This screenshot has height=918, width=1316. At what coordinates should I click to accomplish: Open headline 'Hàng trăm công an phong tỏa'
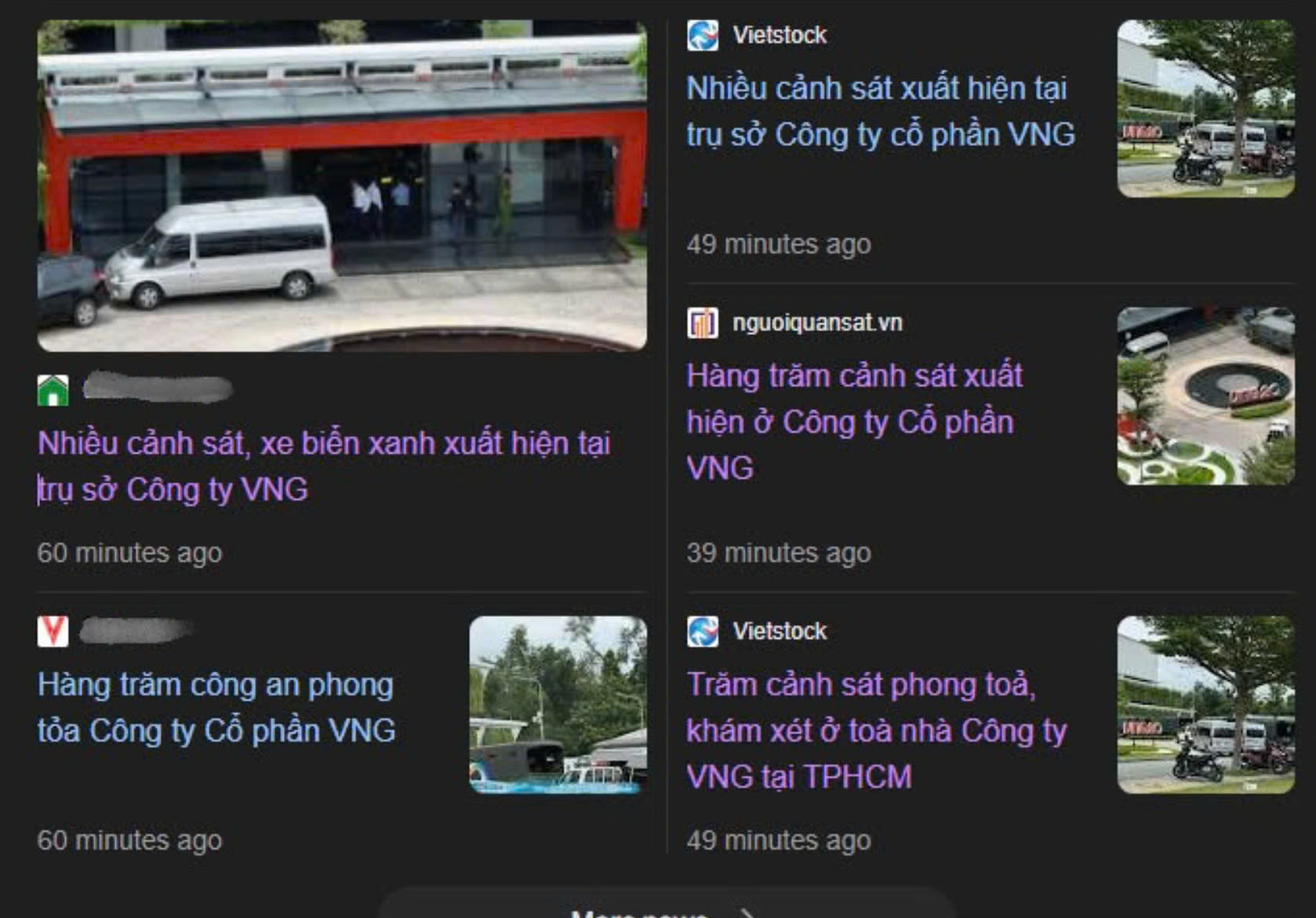coord(216,707)
